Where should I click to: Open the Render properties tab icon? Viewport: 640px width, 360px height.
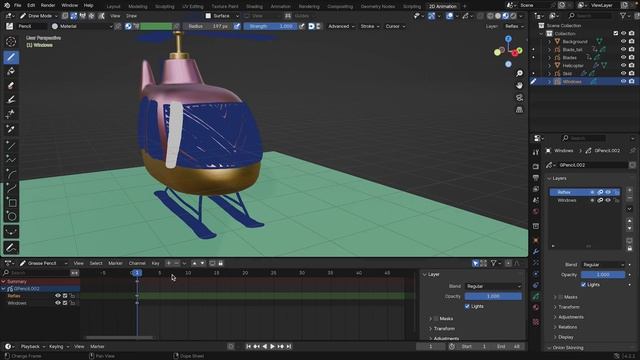pyautogui.click(x=536, y=167)
